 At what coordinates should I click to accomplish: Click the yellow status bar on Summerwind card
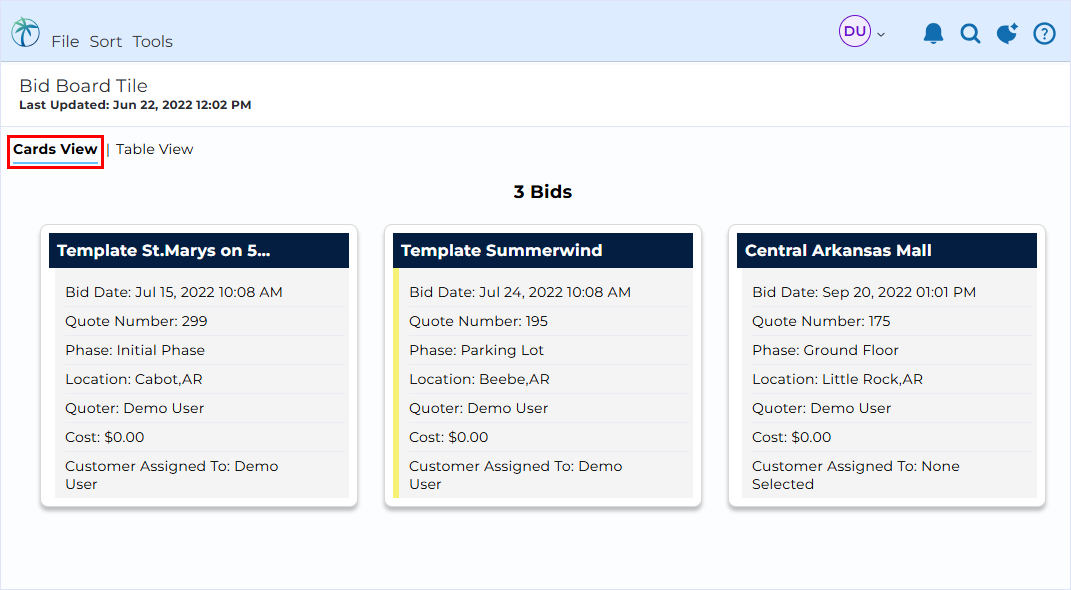pos(396,382)
